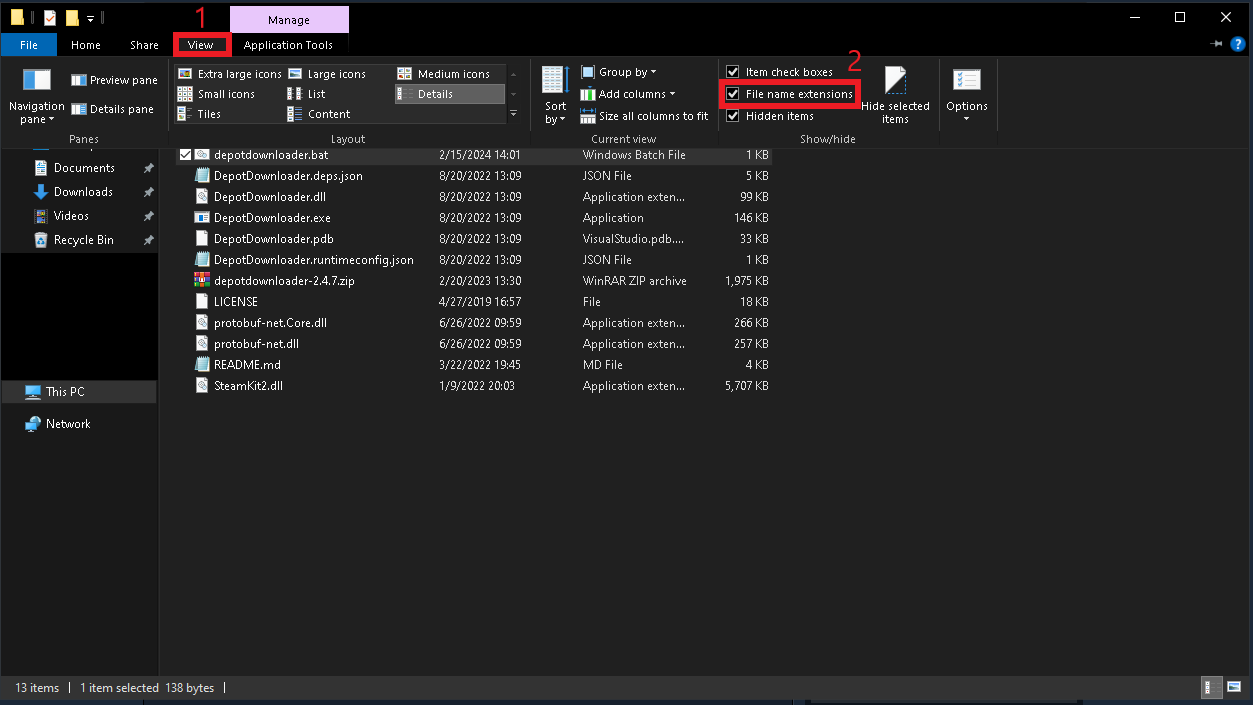Open the Customize Quick Access Toolbar arrow
The height and width of the screenshot is (705, 1253).
pyautogui.click(x=91, y=18)
